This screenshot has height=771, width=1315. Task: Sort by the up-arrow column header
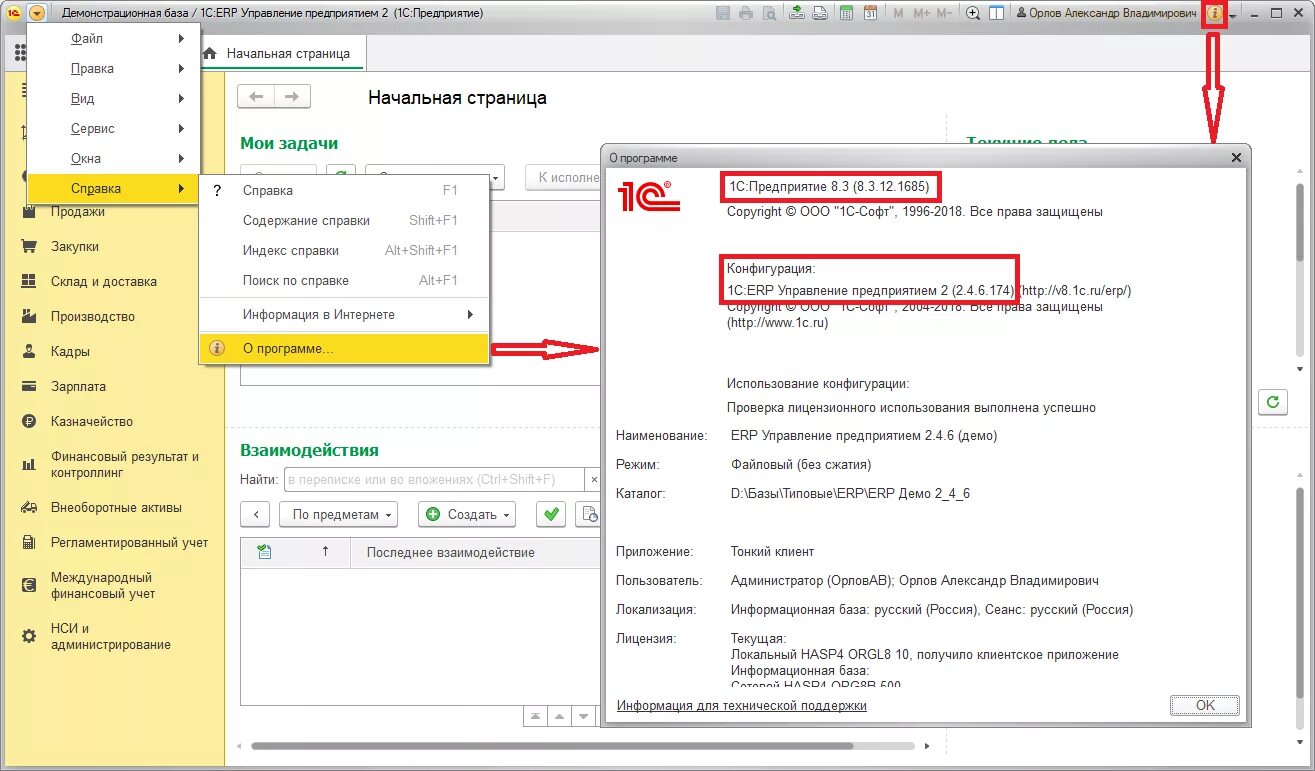tap(325, 552)
